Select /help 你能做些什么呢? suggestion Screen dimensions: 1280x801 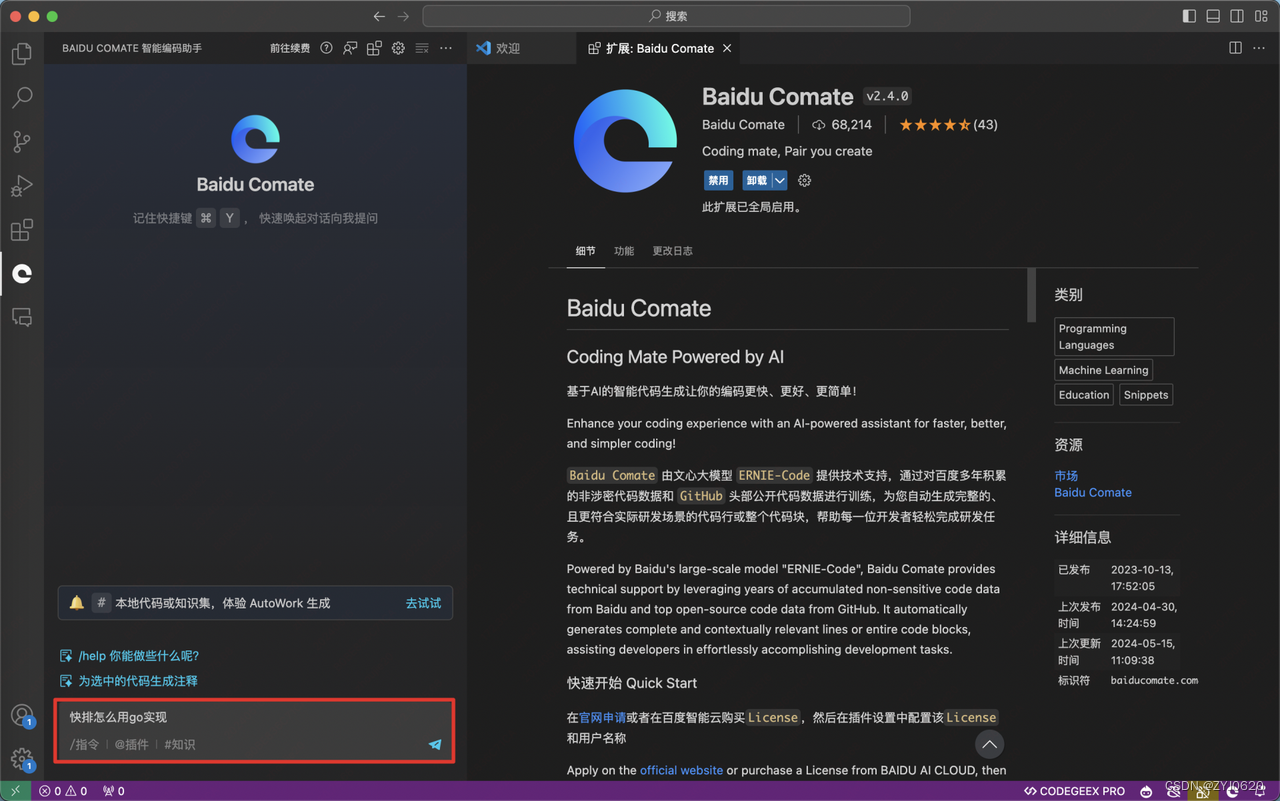coord(130,656)
